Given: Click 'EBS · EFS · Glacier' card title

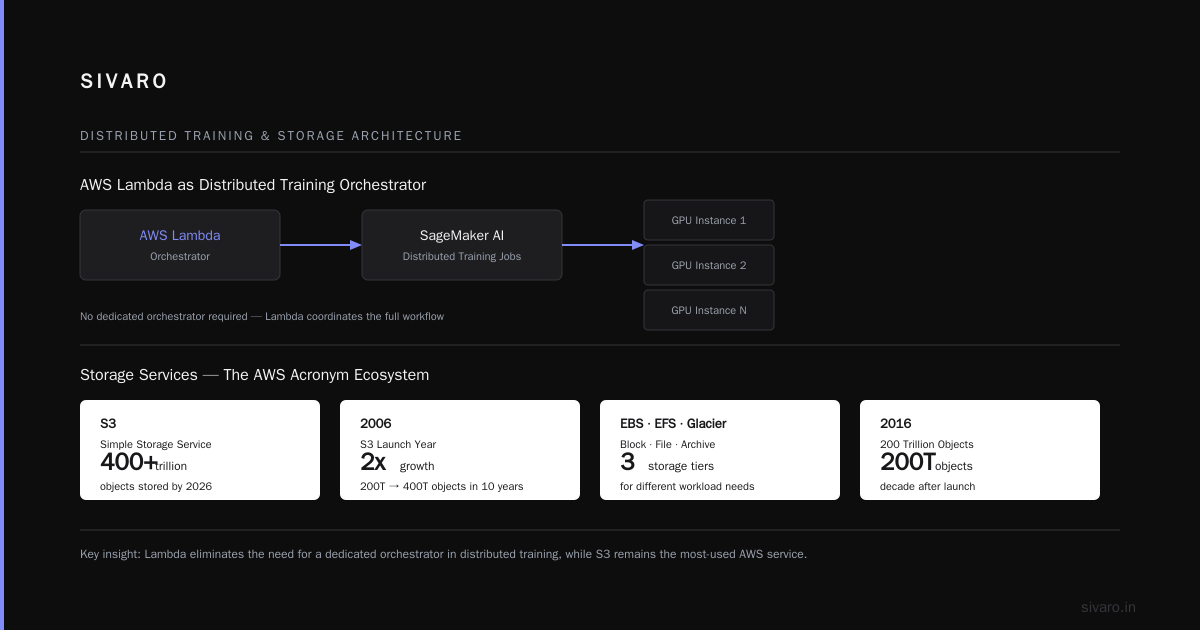Looking at the screenshot, I should pos(673,423).
